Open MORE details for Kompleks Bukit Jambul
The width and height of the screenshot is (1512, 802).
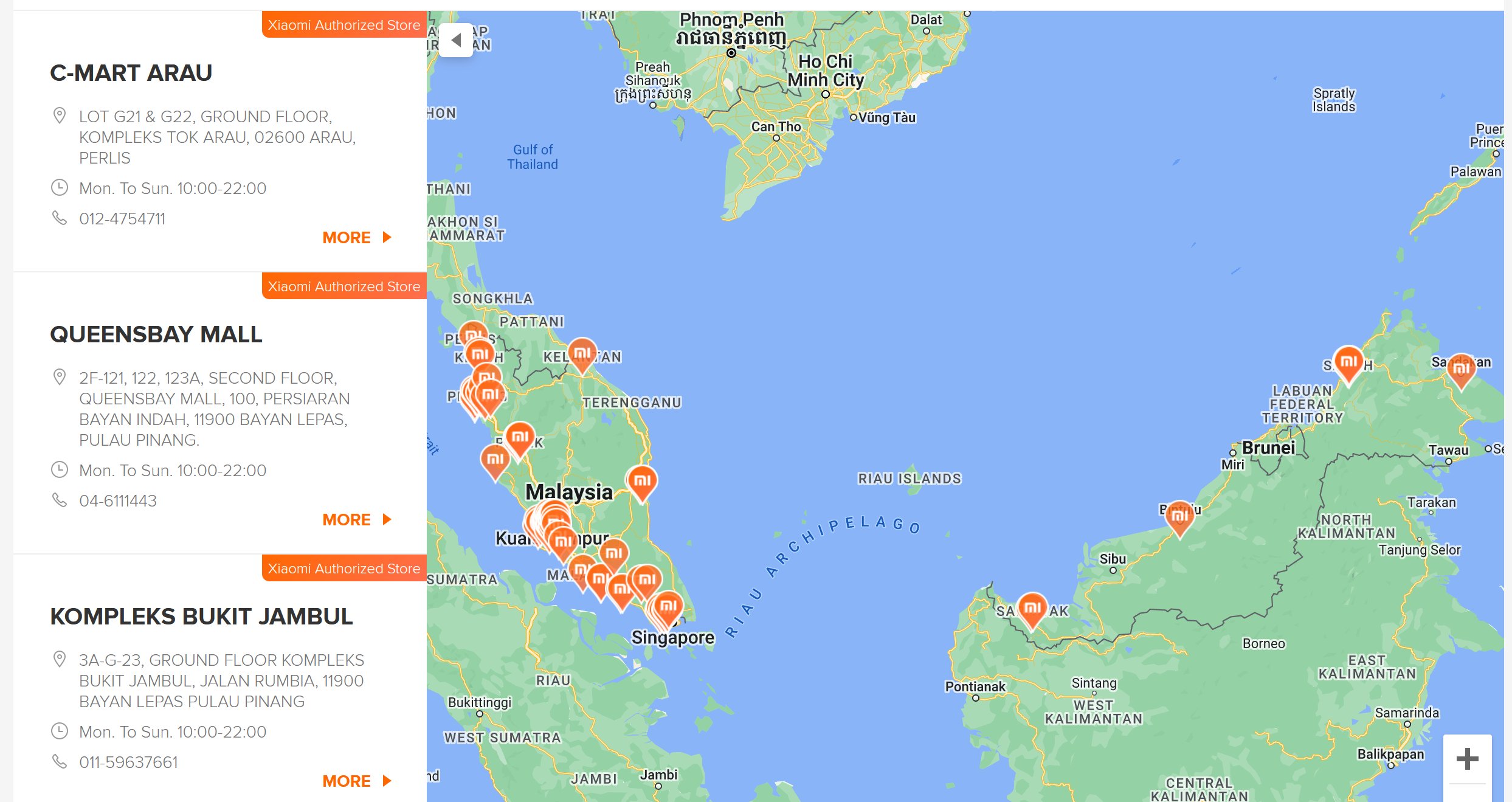[357, 781]
